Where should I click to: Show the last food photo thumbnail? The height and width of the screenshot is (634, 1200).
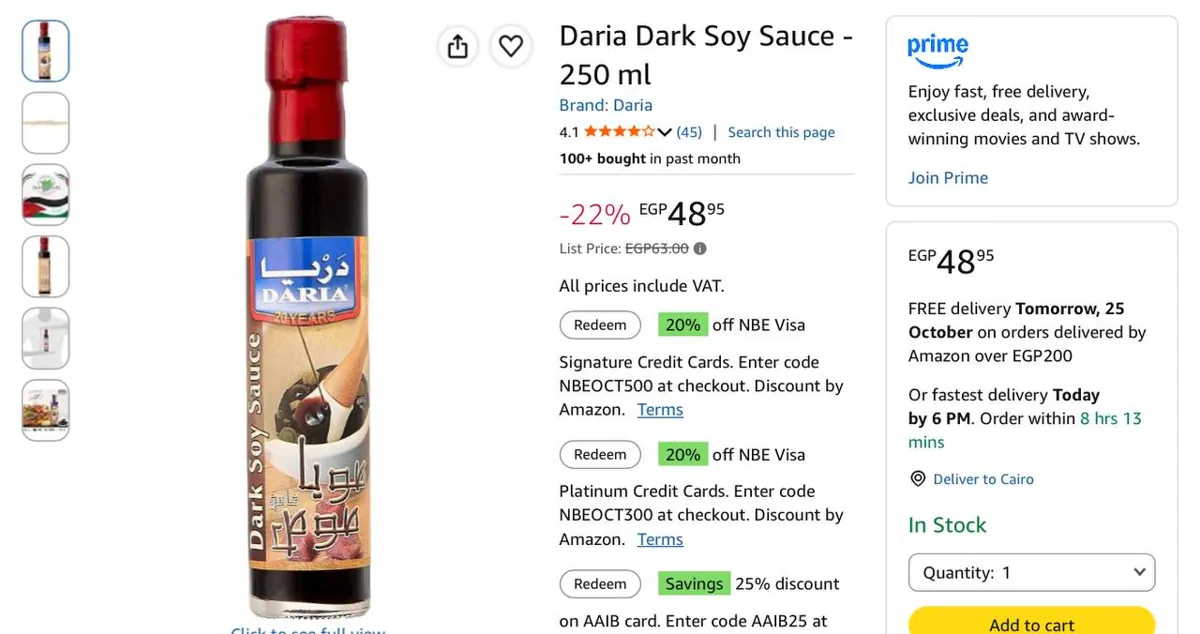46,410
